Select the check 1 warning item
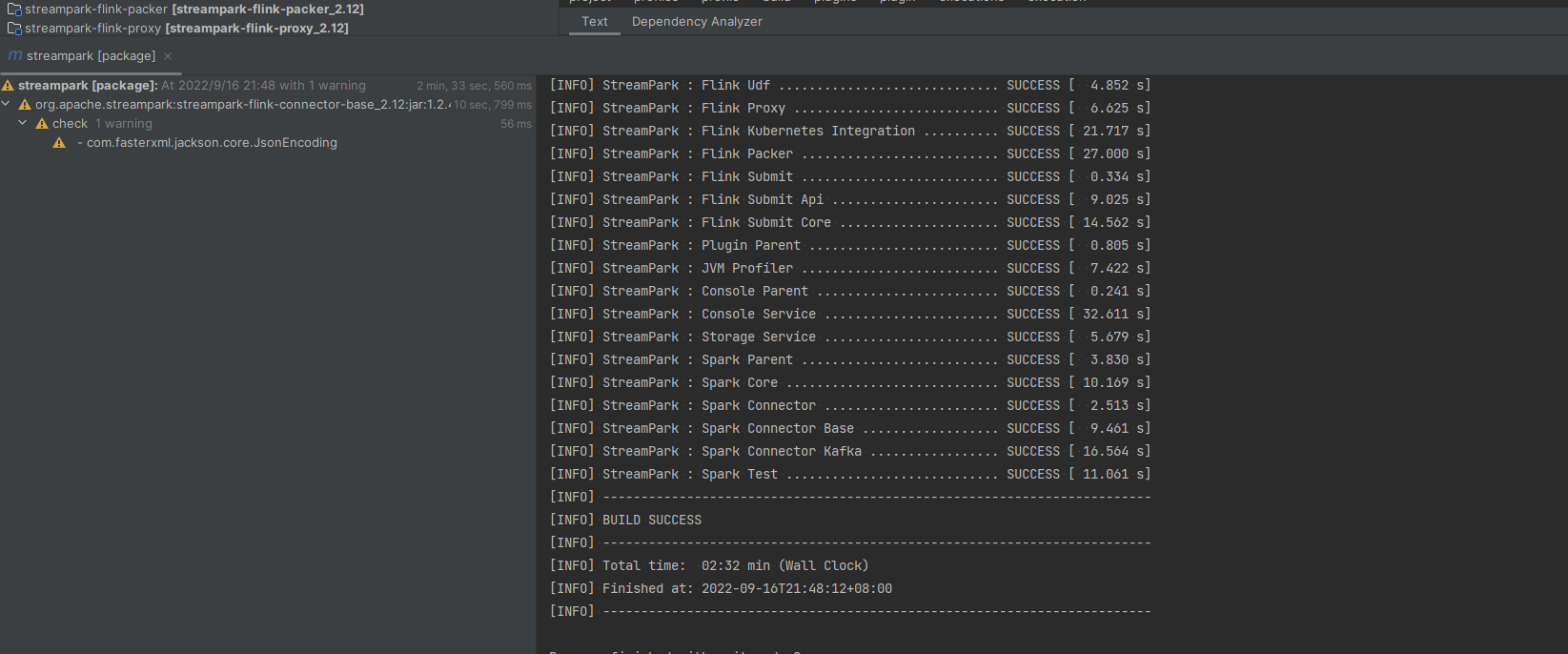The height and width of the screenshot is (654, 1568). tap(102, 124)
